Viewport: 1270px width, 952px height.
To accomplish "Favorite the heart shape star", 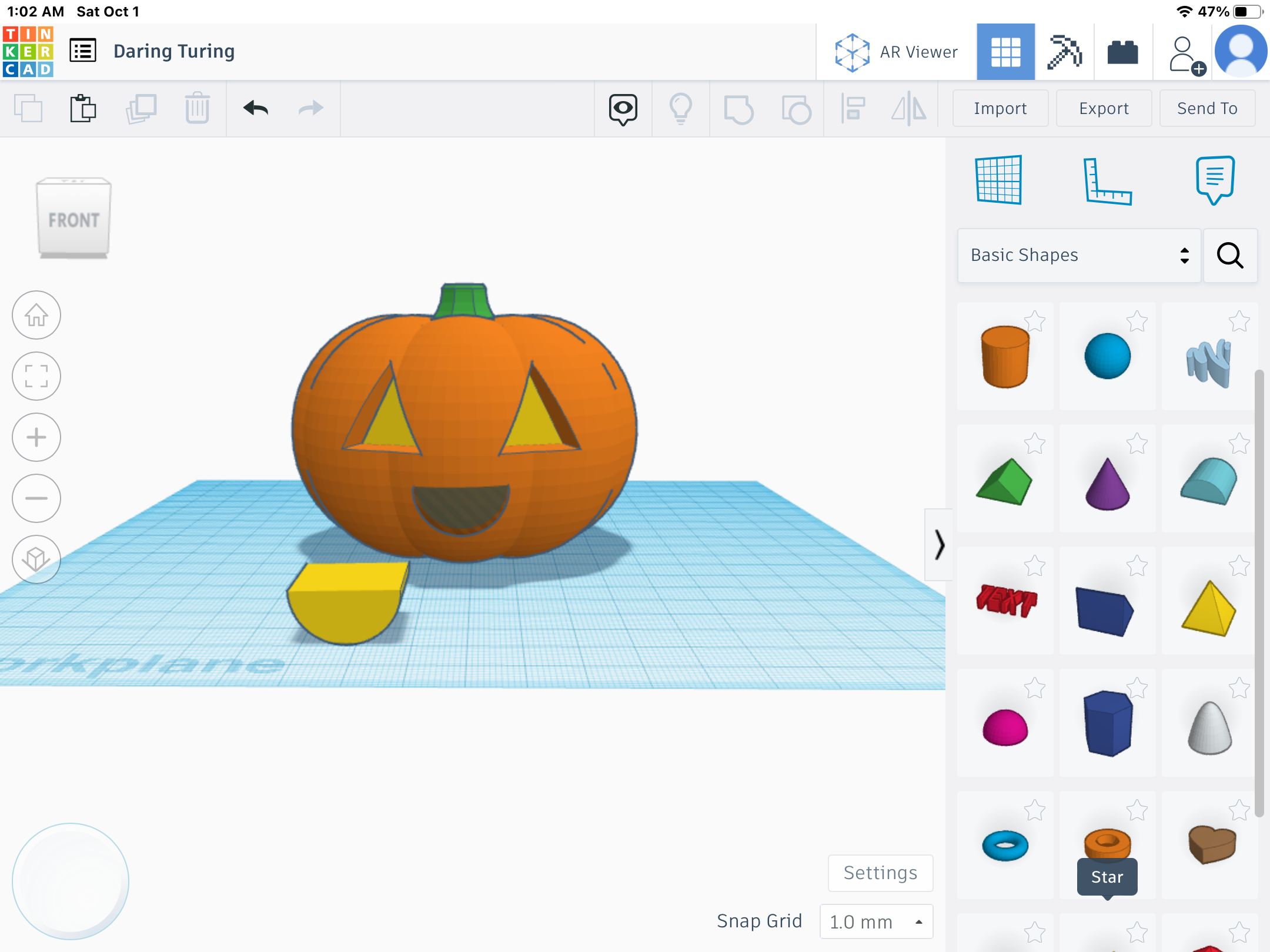I will point(1239,810).
